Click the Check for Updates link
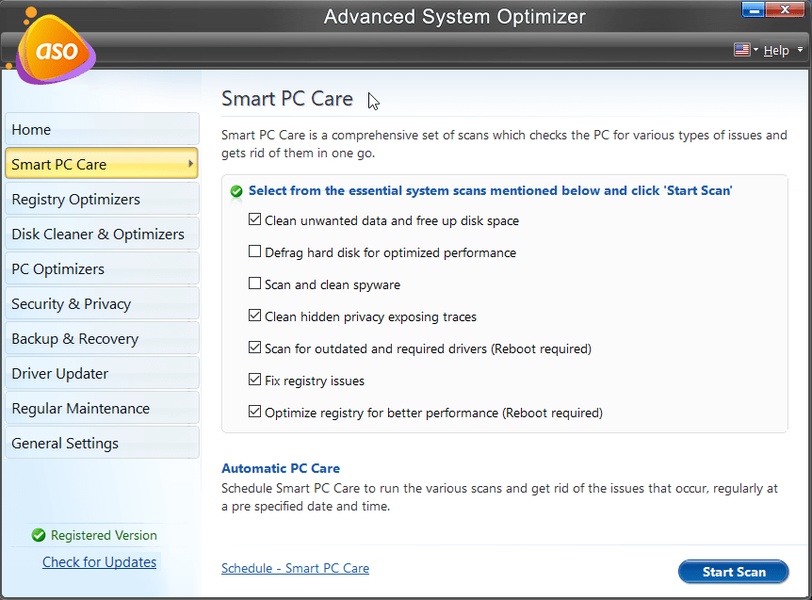Viewport: 812px width, 600px height. pyautogui.click(x=99, y=562)
